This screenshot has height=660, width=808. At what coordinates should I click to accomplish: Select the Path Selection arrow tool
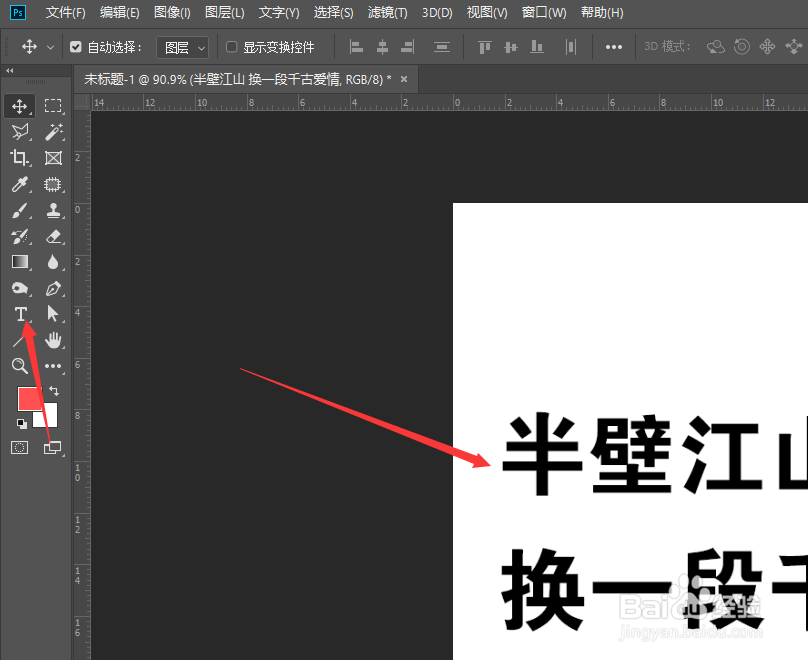pyautogui.click(x=53, y=314)
